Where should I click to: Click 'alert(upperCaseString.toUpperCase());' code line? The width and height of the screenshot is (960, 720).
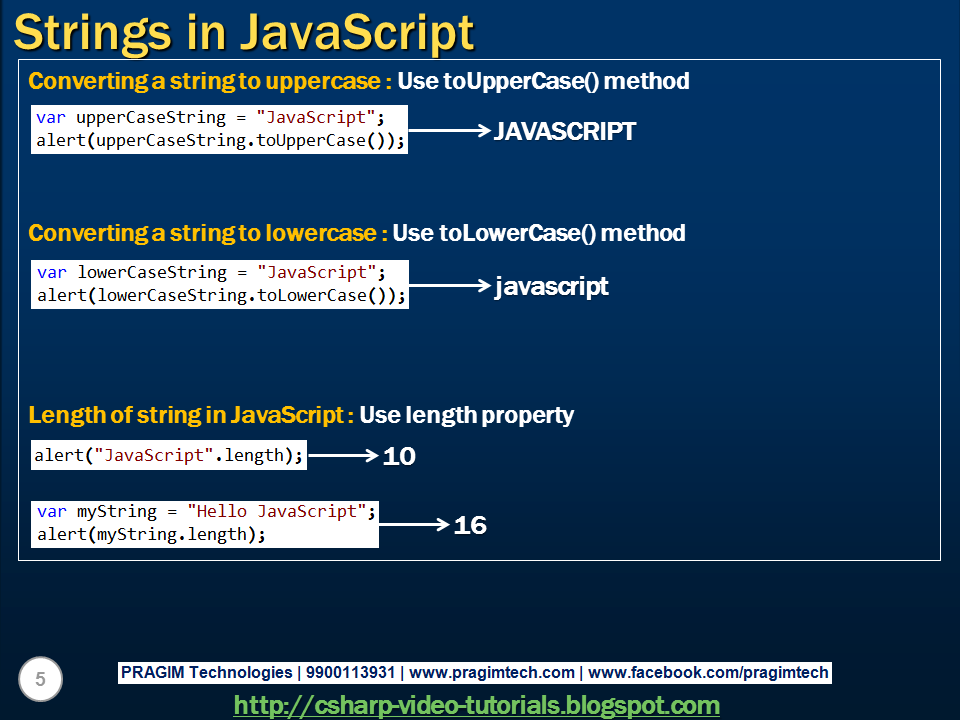(x=220, y=141)
